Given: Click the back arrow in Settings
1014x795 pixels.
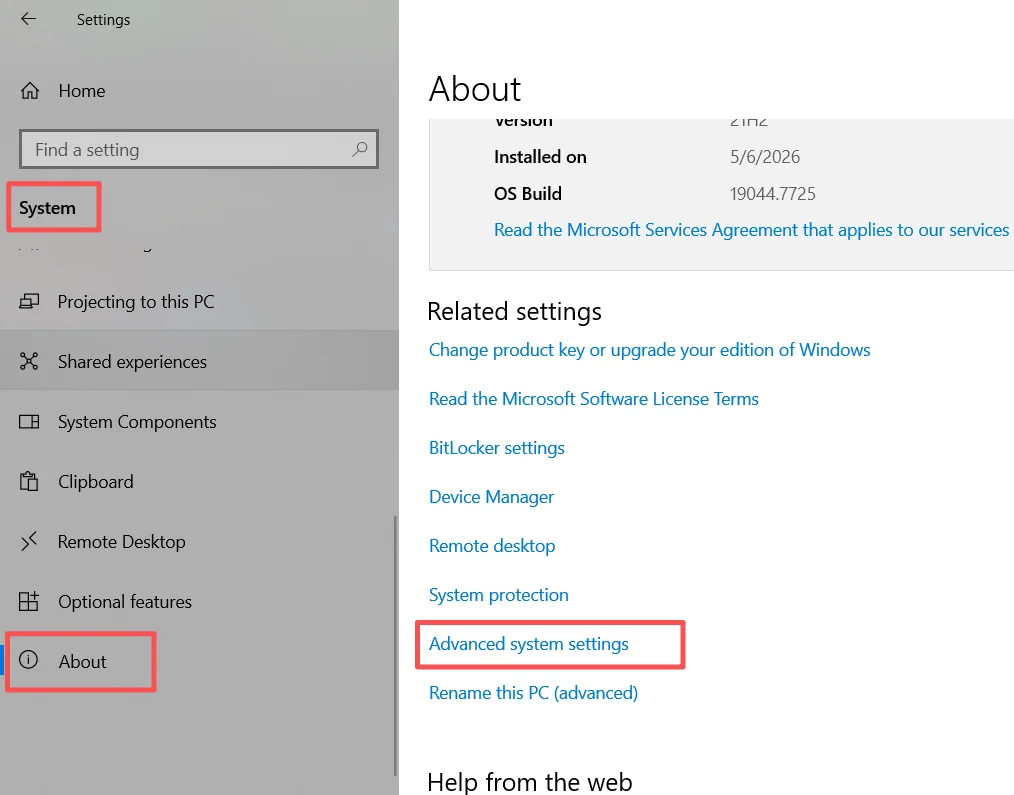Looking at the screenshot, I should [x=28, y=19].
